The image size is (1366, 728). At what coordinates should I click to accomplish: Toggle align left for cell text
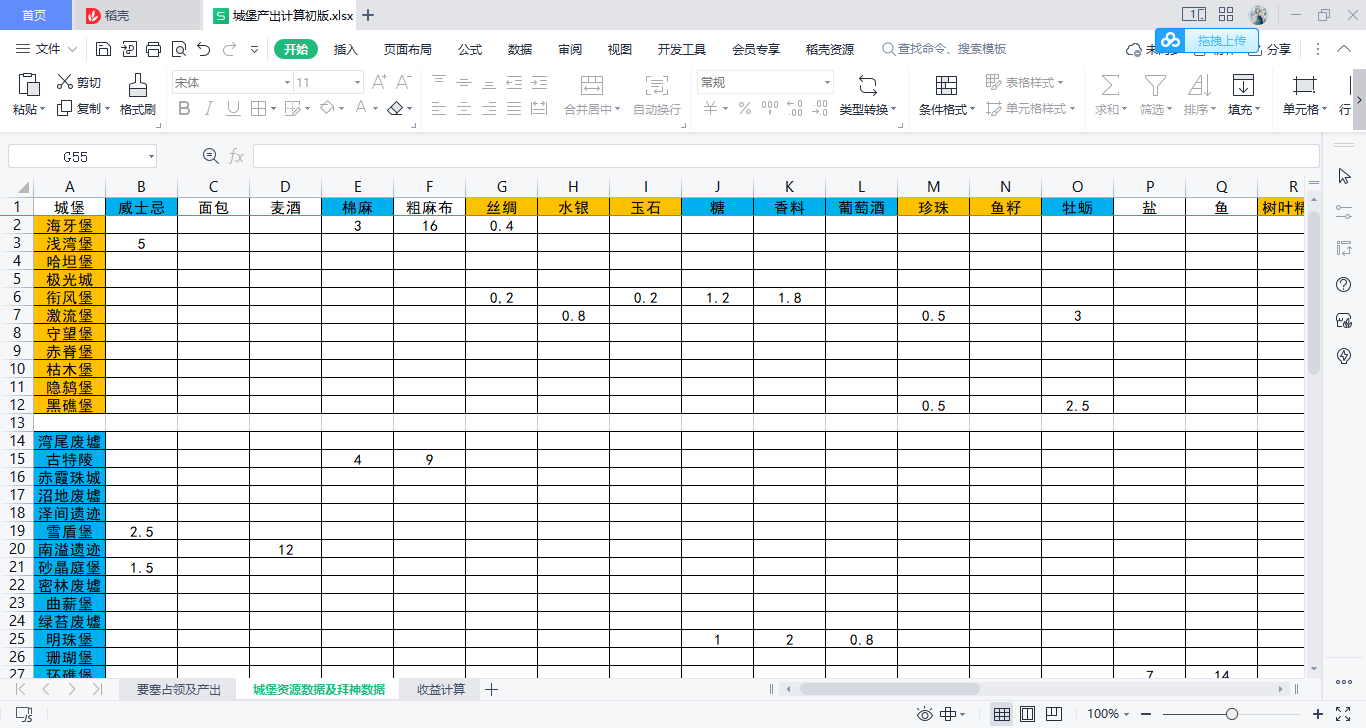[x=438, y=109]
